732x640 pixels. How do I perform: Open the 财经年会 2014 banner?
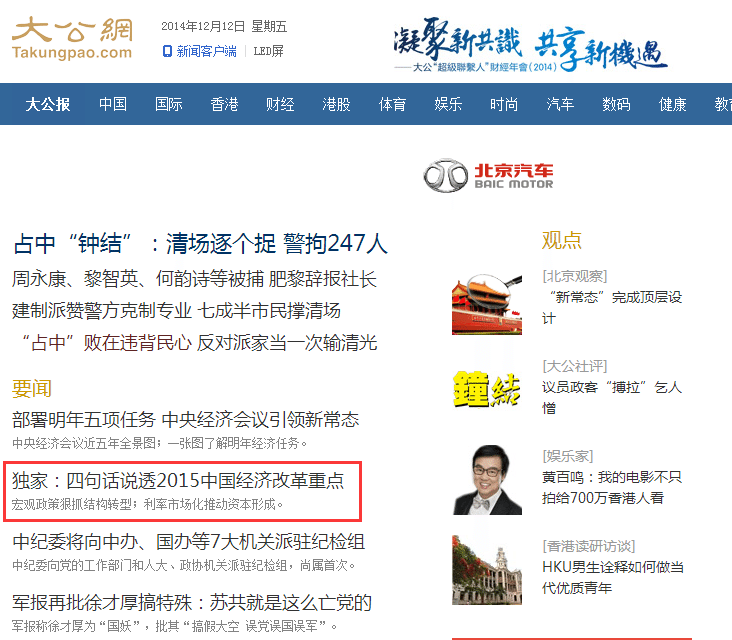530,45
